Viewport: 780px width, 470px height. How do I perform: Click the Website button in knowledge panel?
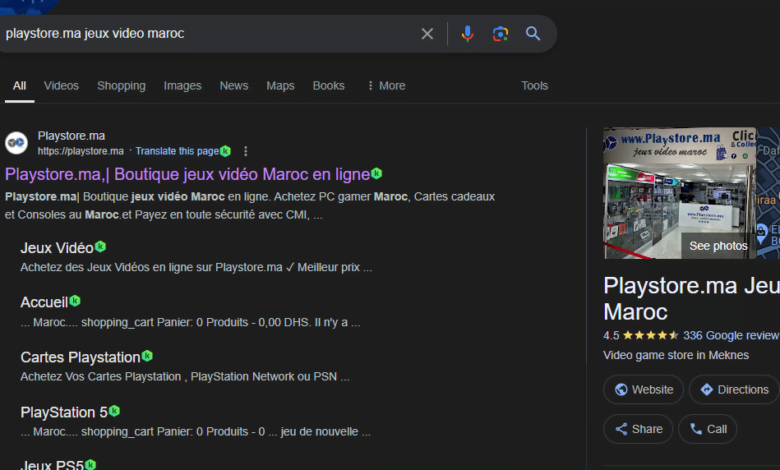[643, 389]
